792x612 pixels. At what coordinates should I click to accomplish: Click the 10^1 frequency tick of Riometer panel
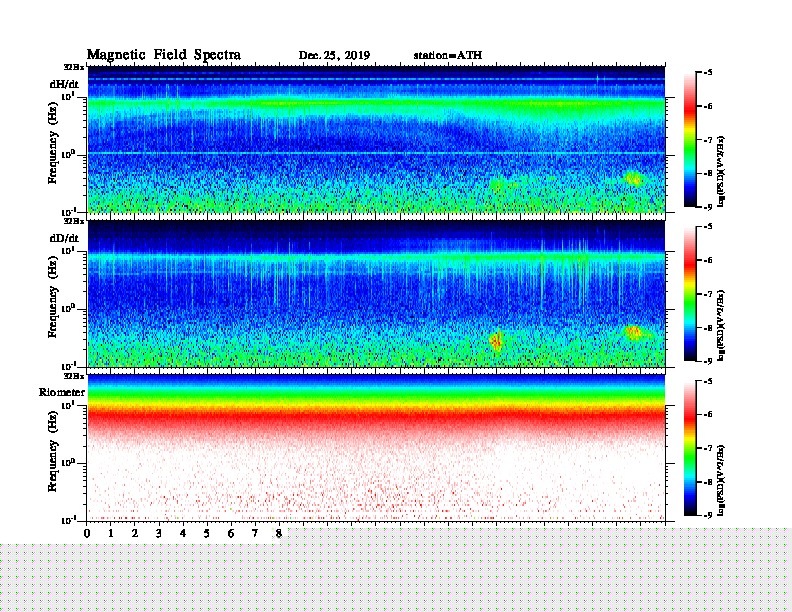click(x=69, y=404)
